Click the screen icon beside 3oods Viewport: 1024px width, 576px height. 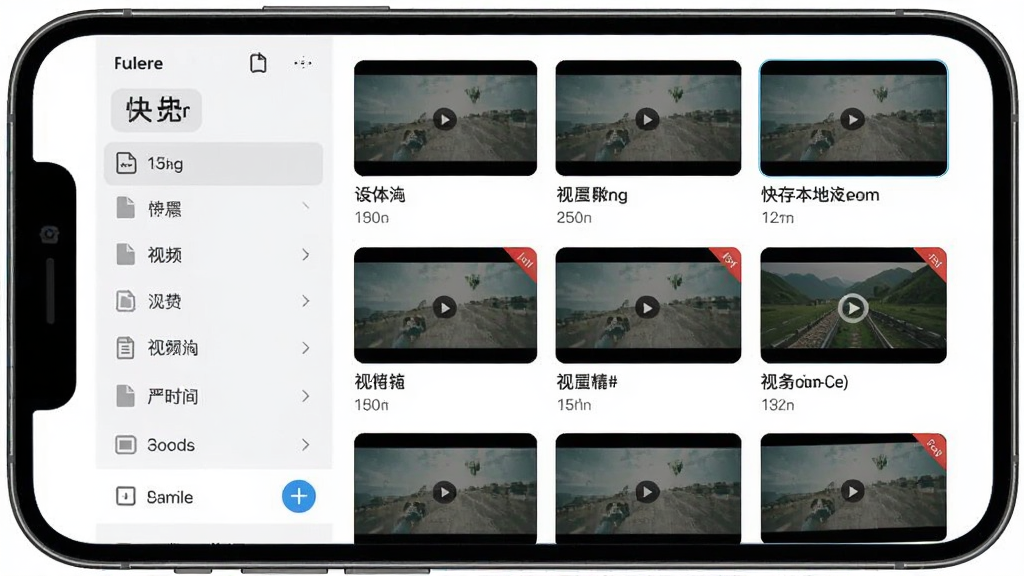(x=125, y=445)
